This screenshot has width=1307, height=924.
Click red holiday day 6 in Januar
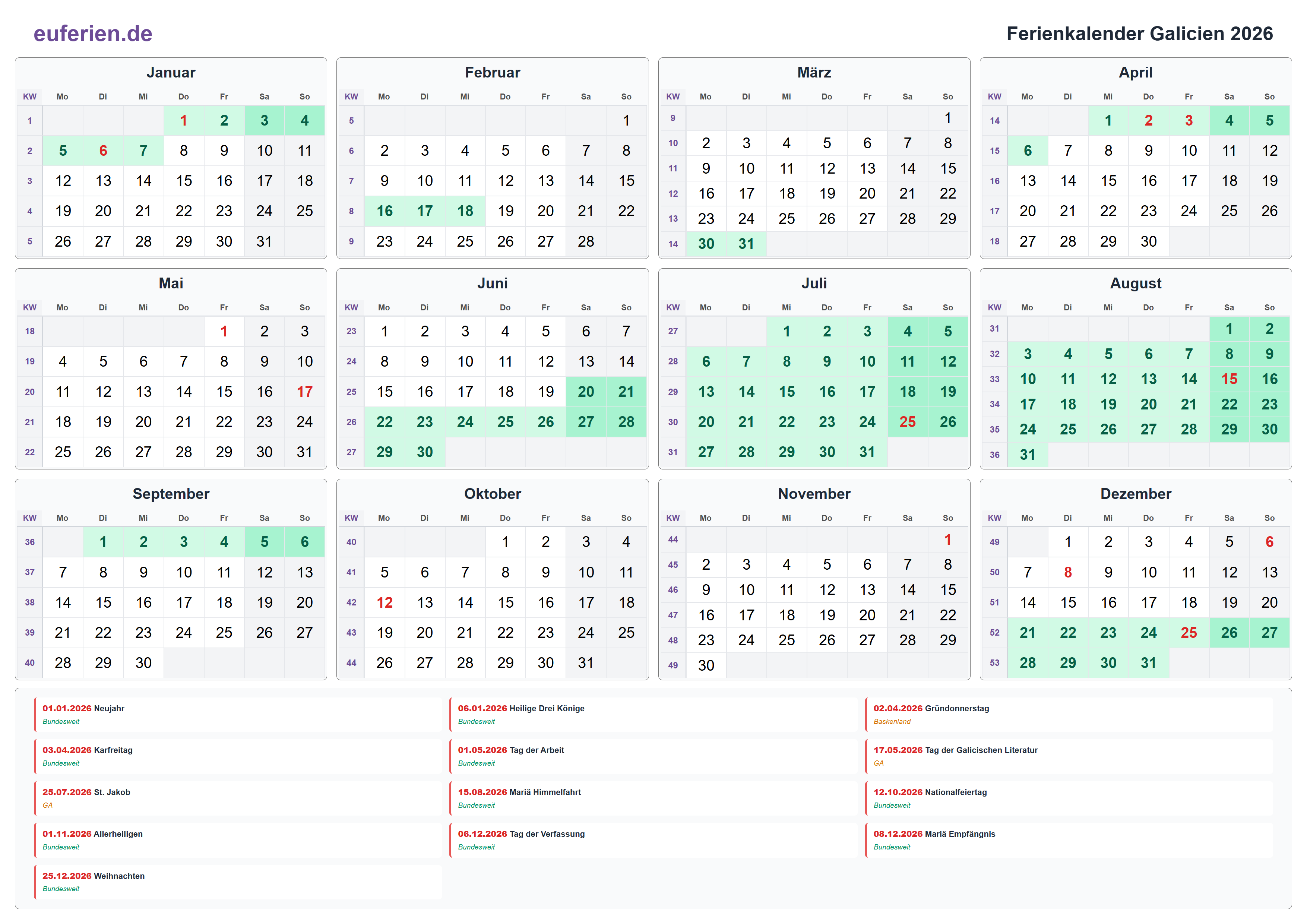tap(103, 151)
